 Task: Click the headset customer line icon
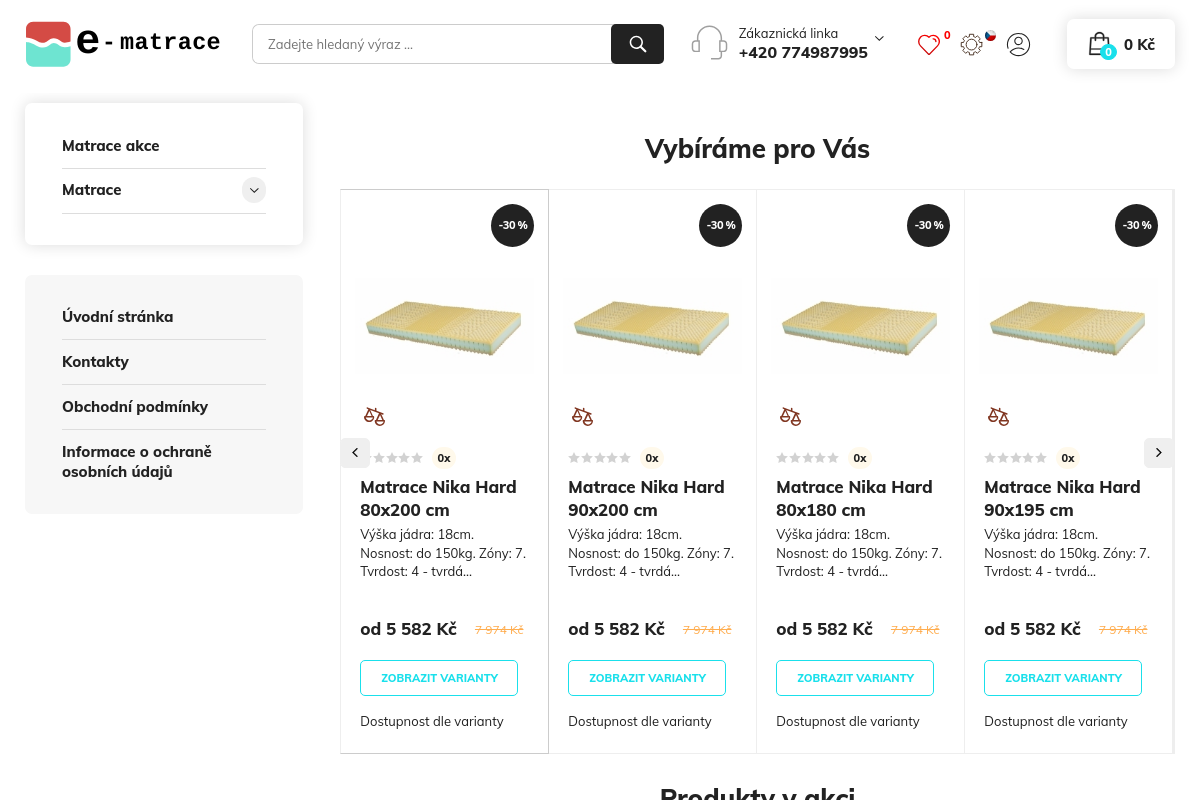(x=709, y=43)
